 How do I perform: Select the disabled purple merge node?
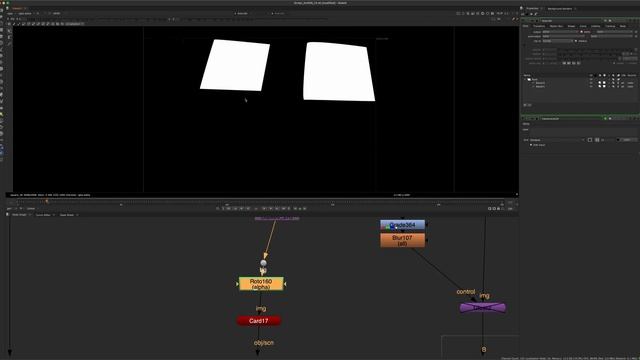[x=482, y=307]
